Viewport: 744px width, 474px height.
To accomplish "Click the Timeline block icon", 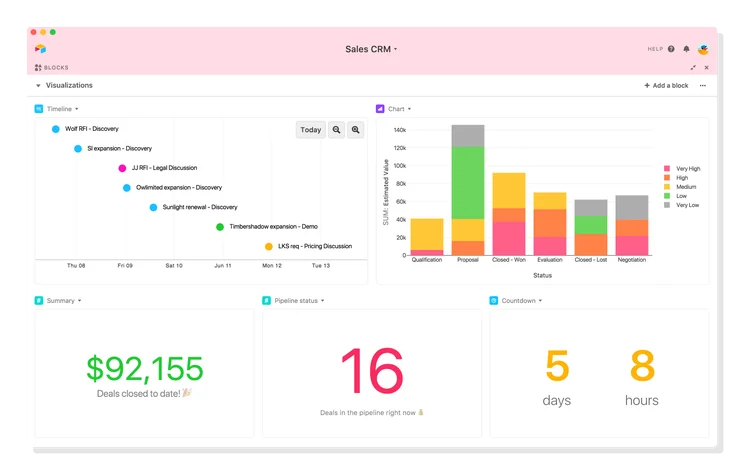I will click(39, 109).
